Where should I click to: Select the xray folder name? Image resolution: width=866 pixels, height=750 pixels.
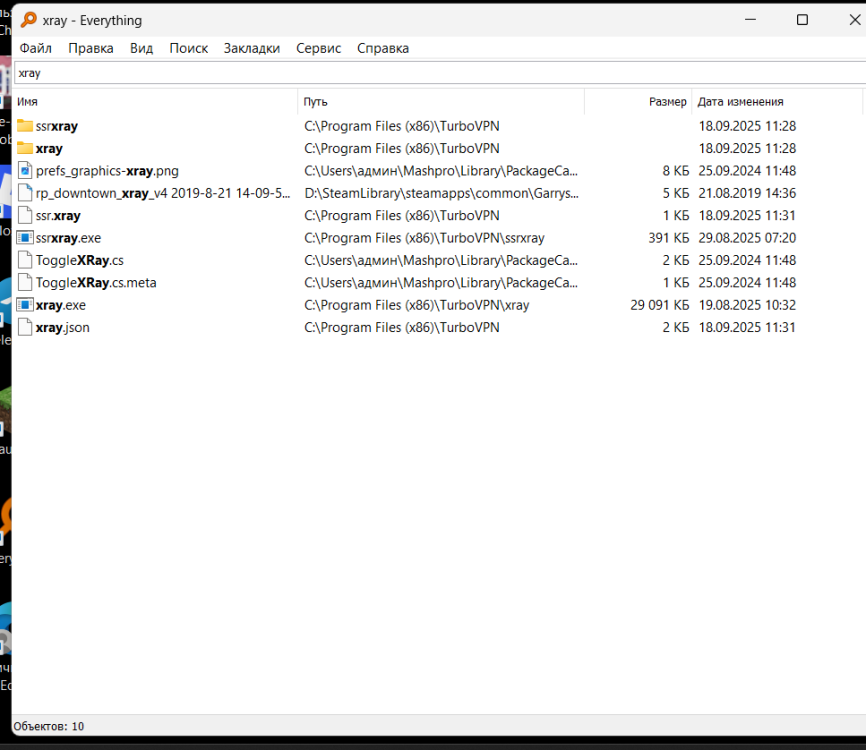point(49,149)
